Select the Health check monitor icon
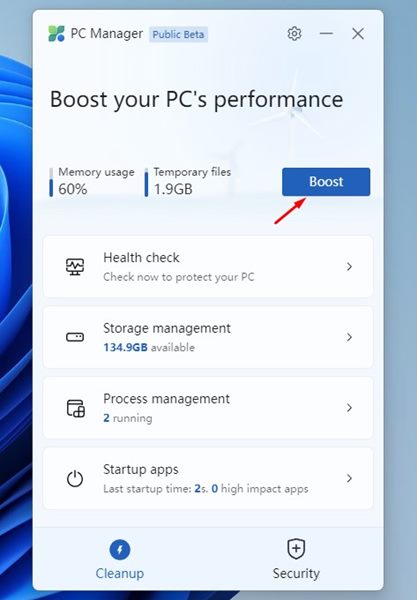417x600 pixels. [75, 267]
